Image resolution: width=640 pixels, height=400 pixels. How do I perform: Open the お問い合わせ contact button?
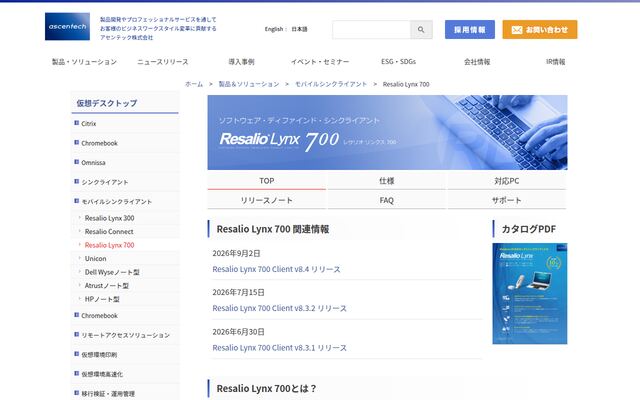pyautogui.click(x=540, y=29)
